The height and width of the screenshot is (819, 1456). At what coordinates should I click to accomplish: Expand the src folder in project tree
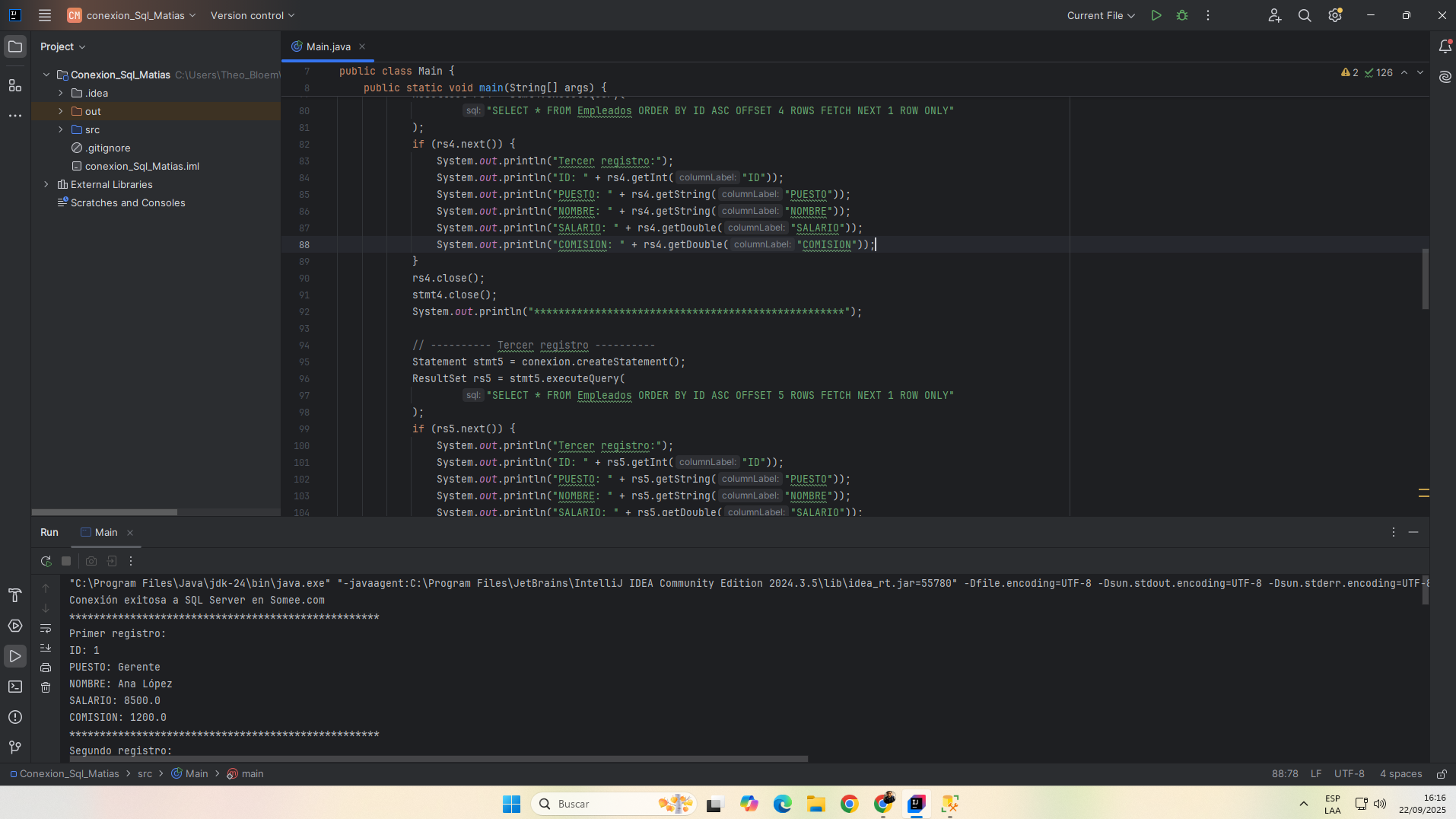click(x=61, y=129)
